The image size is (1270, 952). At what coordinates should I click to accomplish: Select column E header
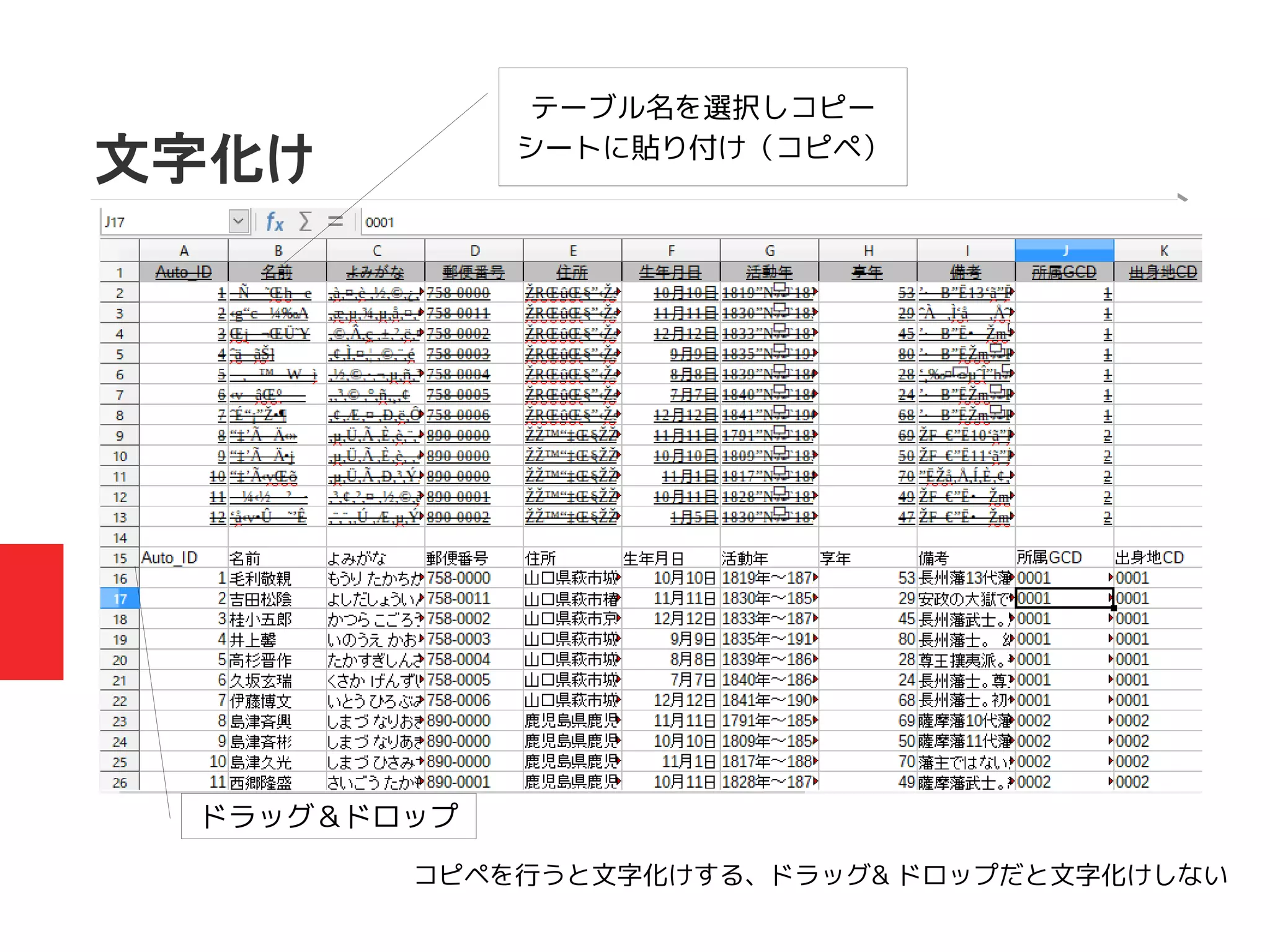(573, 250)
